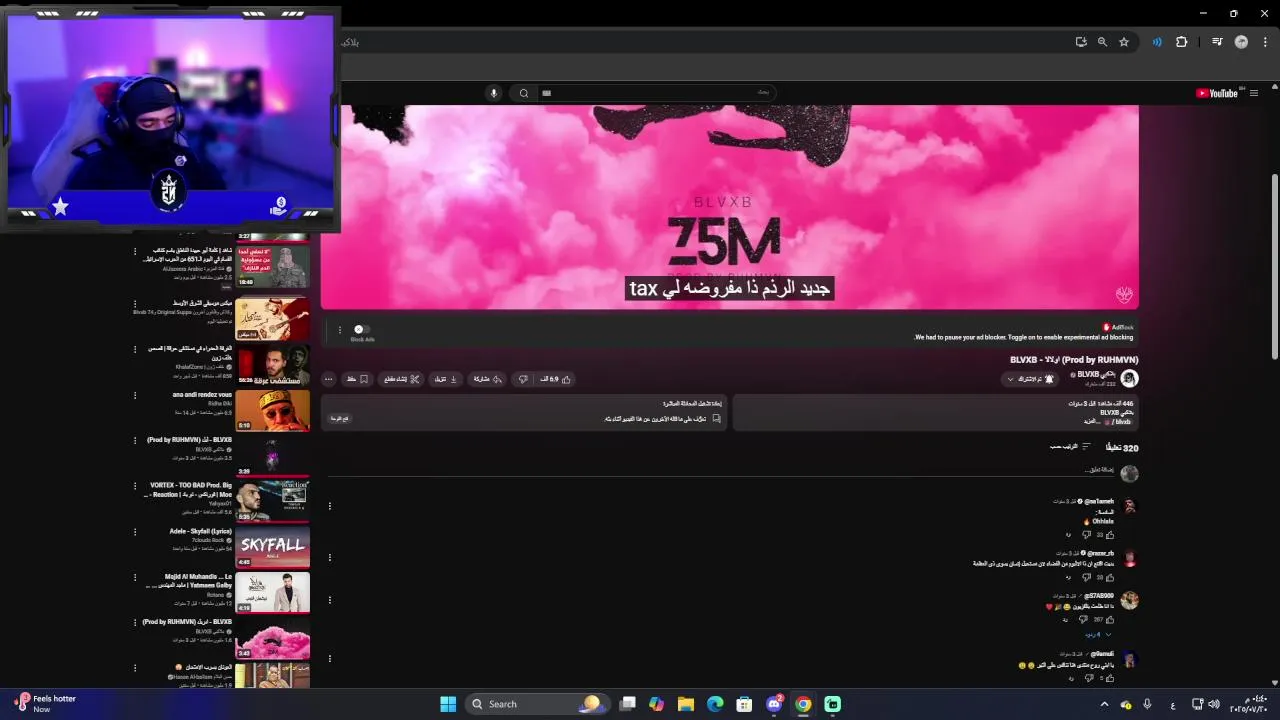This screenshot has width=1280, height=720.
Task: Open the subscribed bell notification dropdown
Action: click(1030, 379)
